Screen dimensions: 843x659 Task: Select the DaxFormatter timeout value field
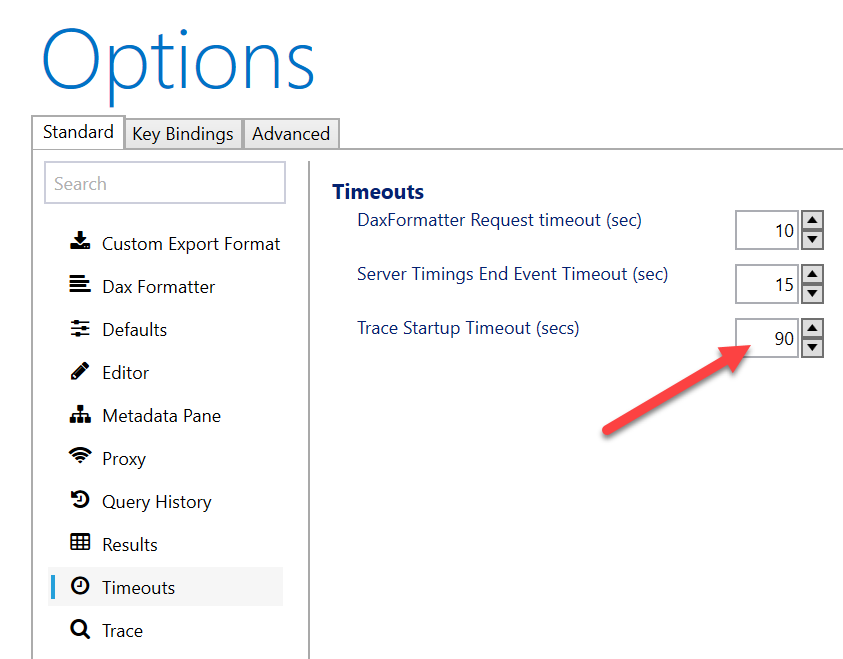click(766, 230)
